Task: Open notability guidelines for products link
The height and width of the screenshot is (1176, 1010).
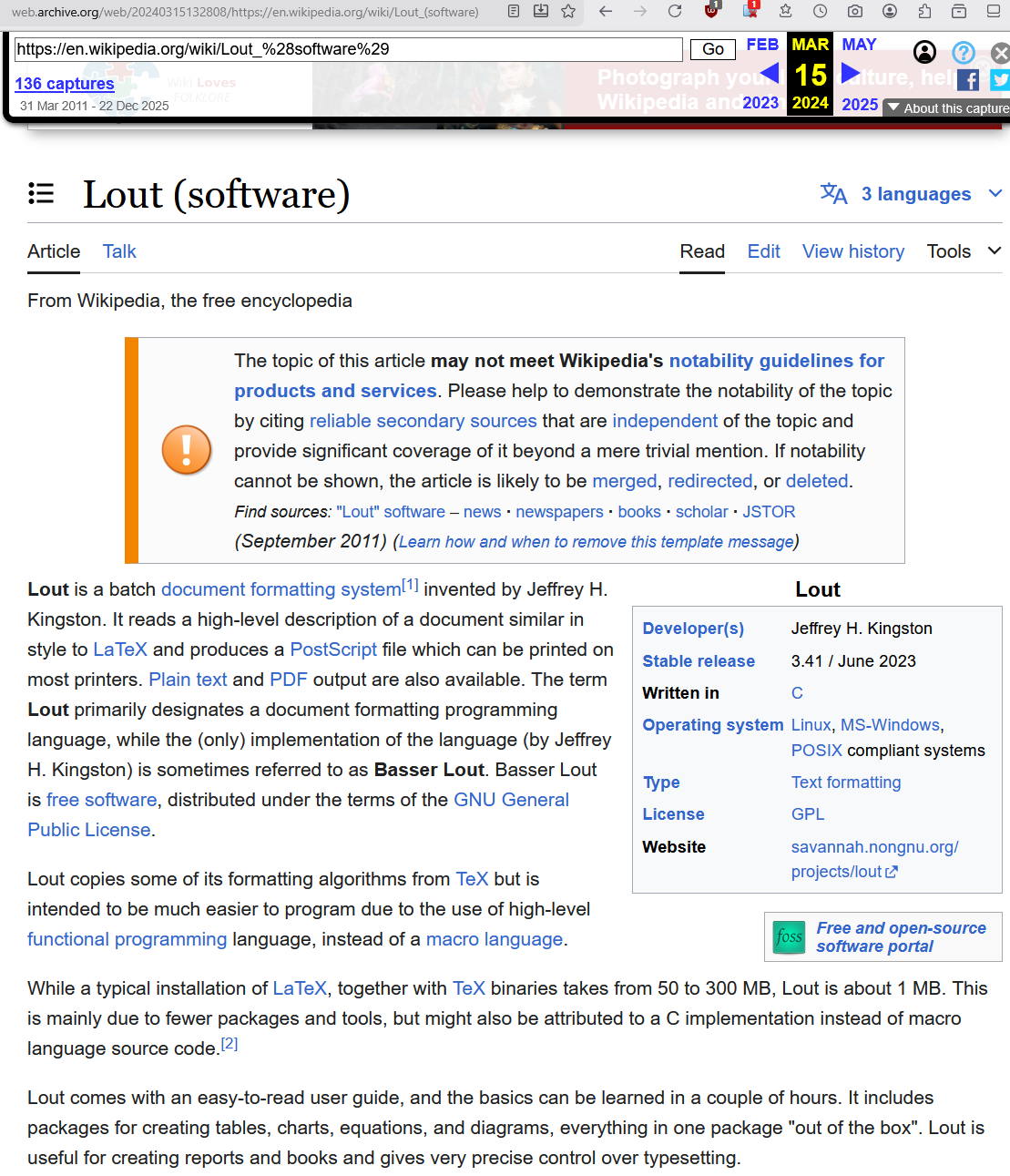Action: pos(559,375)
